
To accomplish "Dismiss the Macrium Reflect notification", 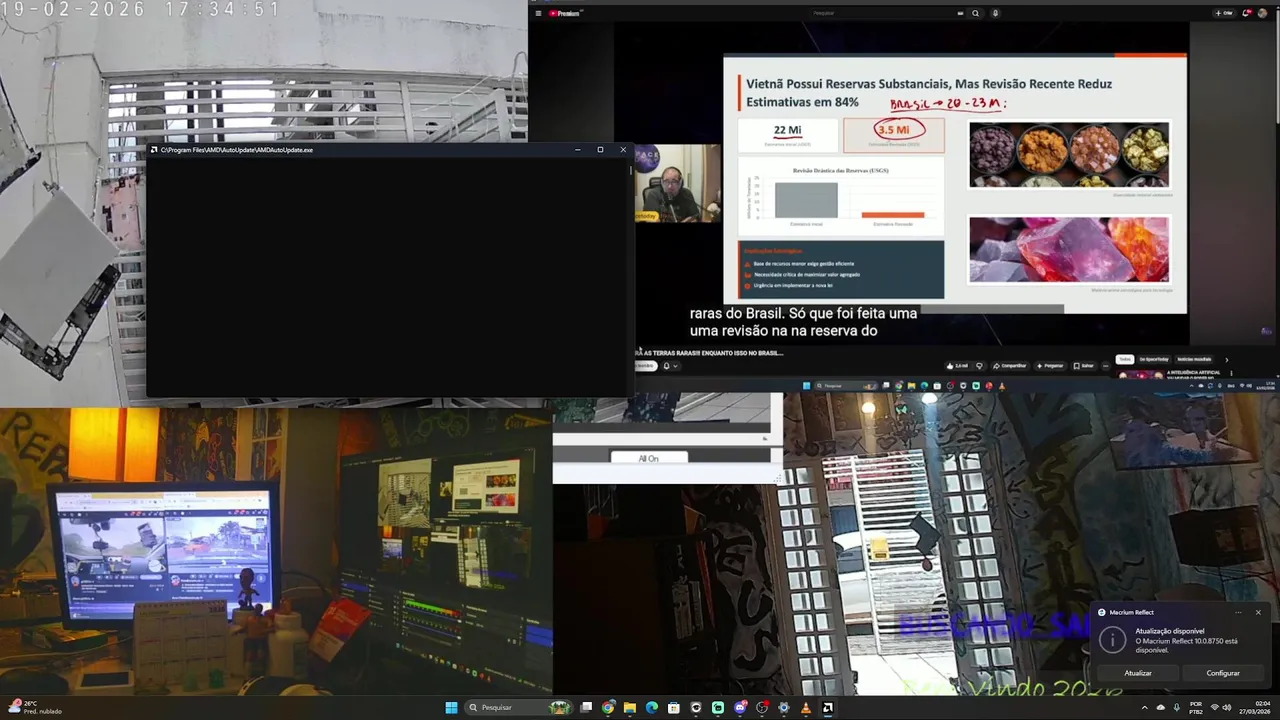I will click(1258, 612).
